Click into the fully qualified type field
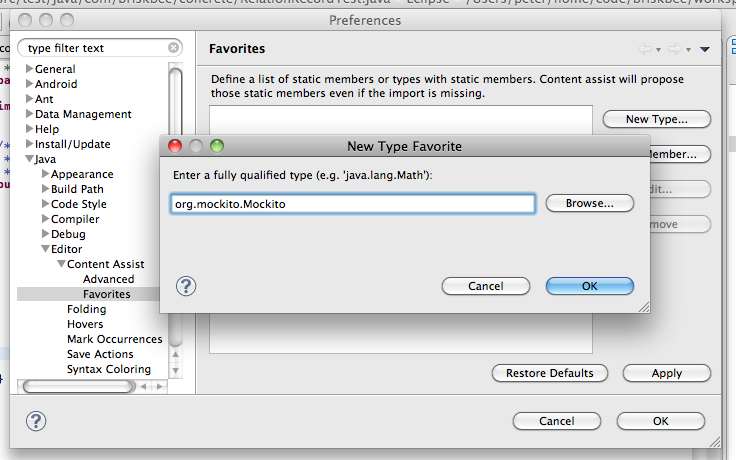This screenshot has width=736, height=460. [x=353, y=204]
